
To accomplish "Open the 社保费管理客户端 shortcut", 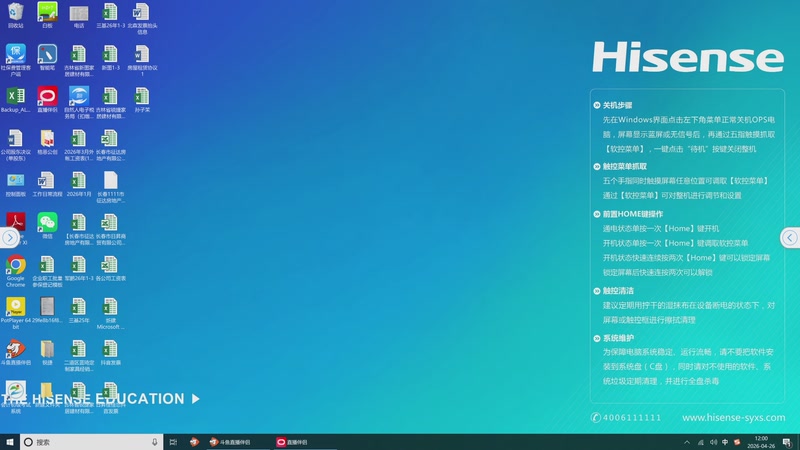I will click(x=16, y=60).
